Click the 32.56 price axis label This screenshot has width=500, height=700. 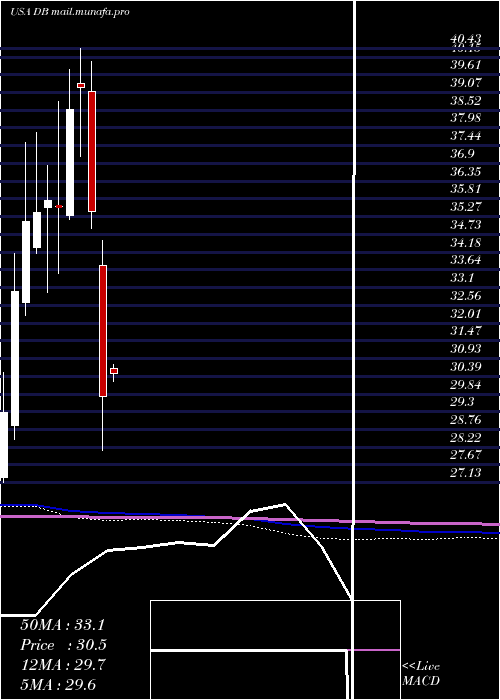pos(466,296)
